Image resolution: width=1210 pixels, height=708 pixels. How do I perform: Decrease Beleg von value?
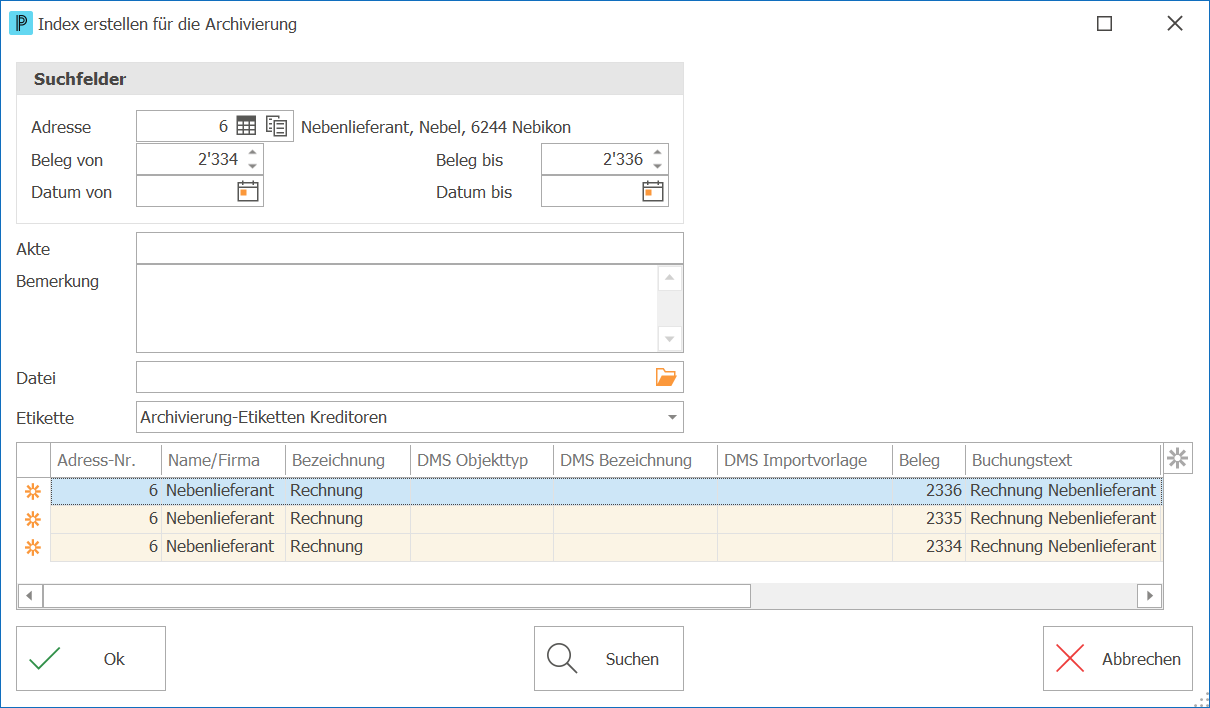click(252, 166)
